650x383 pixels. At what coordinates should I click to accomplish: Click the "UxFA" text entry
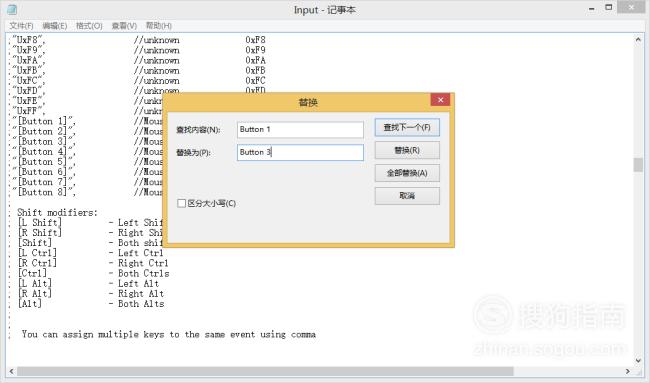pyautogui.click(x=28, y=60)
